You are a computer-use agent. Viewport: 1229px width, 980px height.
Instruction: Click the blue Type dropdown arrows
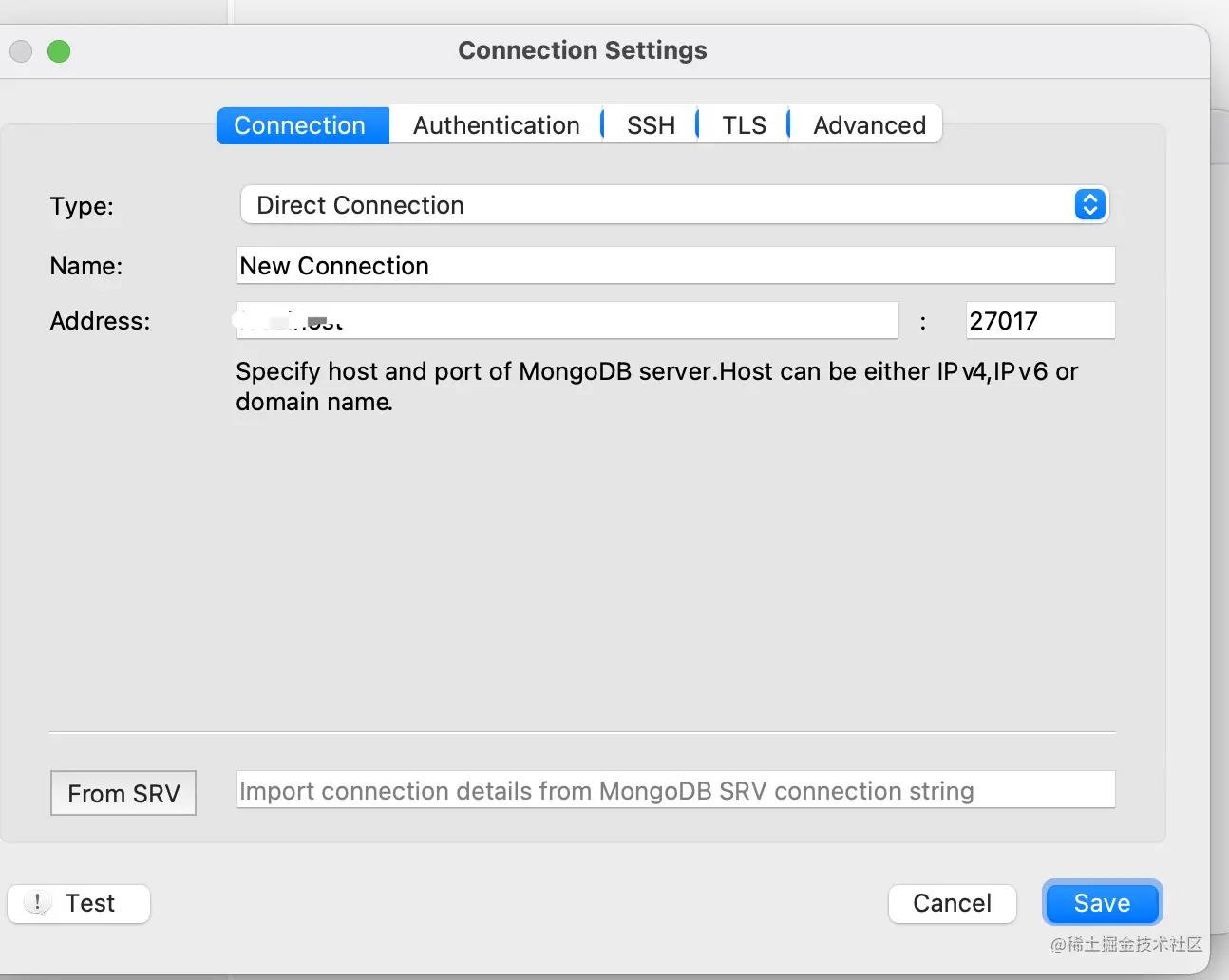tap(1090, 205)
